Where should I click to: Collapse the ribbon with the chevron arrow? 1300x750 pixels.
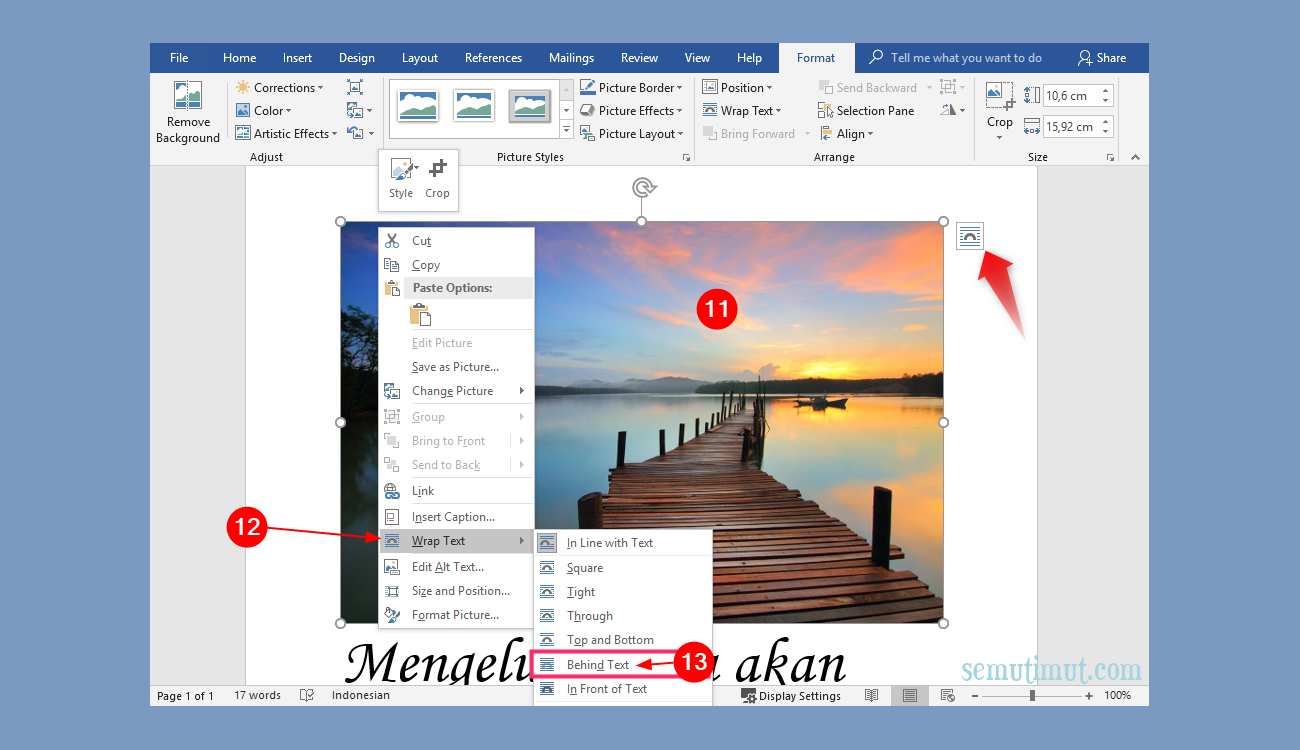coord(1135,157)
